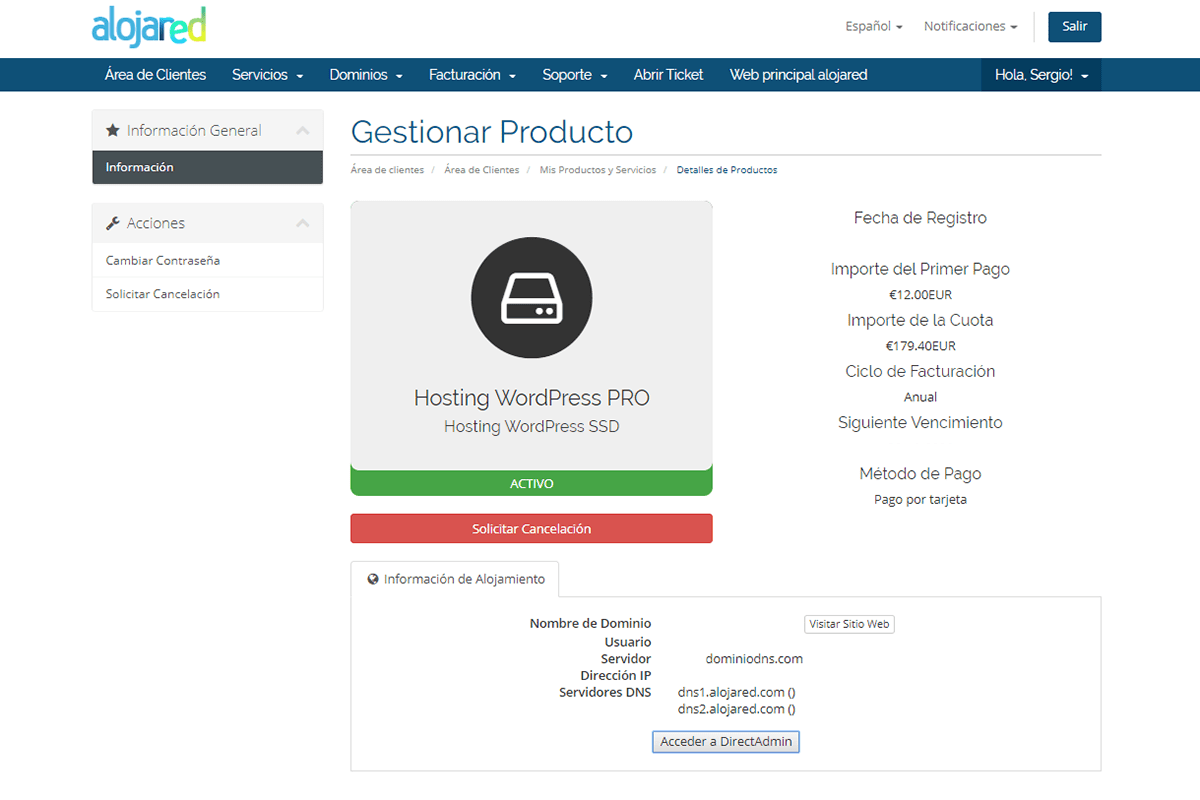Viewport: 1200px width, 800px height.
Task: Click the hard drive product icon
Action: pyautogui.click(x=531, y=298)
